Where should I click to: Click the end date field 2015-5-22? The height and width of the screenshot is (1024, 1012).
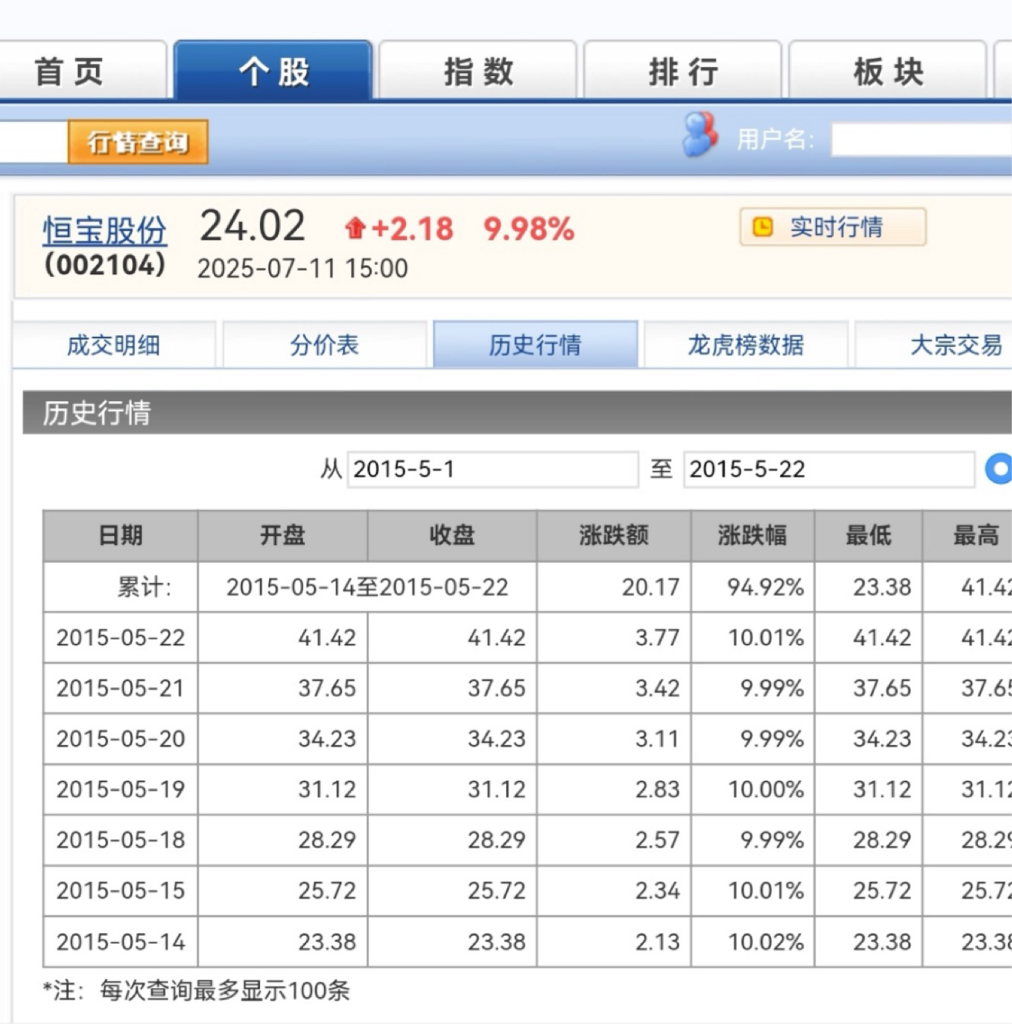click(829, 469)
